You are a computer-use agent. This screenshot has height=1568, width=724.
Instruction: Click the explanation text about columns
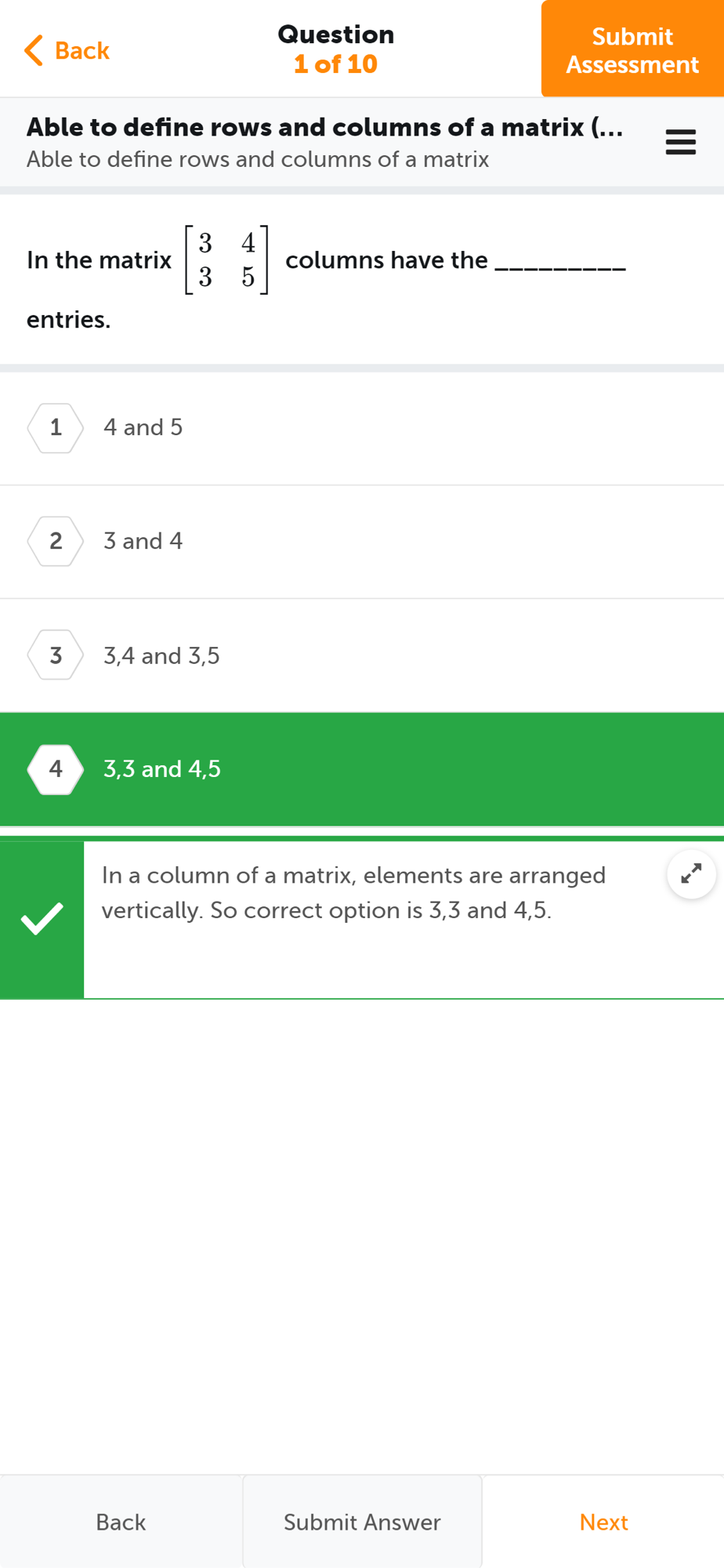tap(353, 893)
